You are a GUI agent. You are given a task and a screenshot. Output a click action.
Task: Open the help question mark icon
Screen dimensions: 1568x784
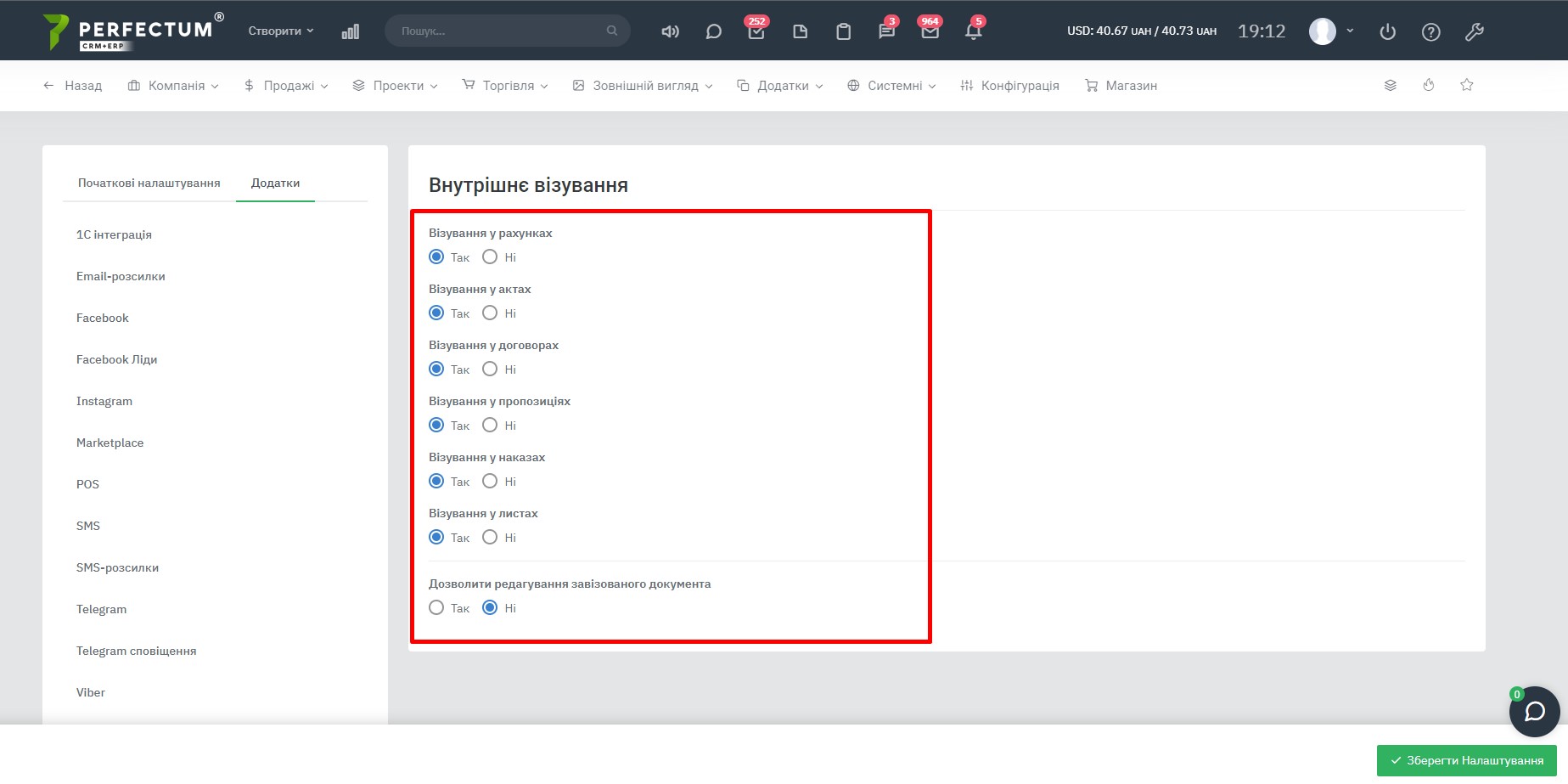coord(1430,31)
